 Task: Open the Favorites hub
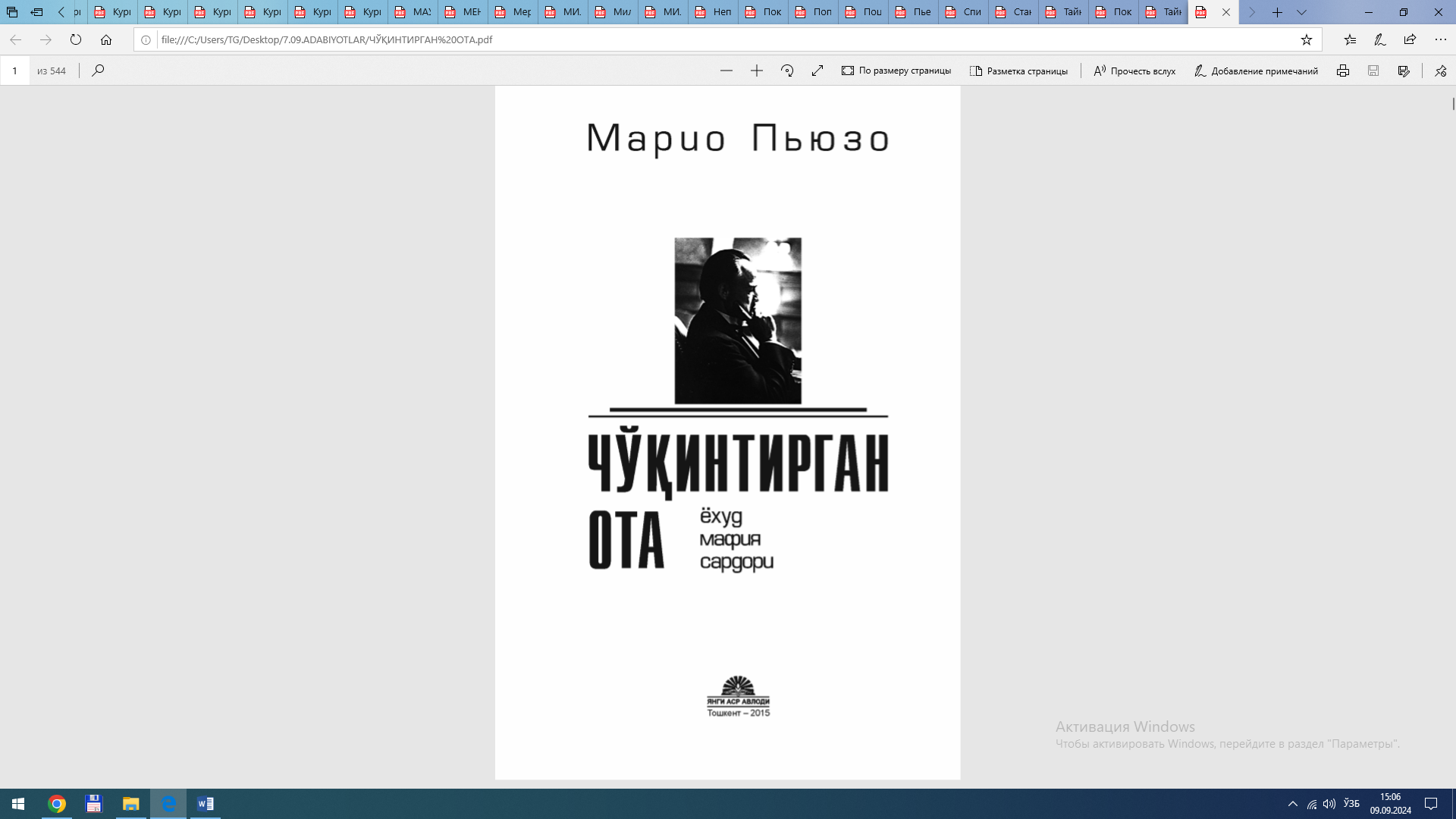pos(1350,39)
